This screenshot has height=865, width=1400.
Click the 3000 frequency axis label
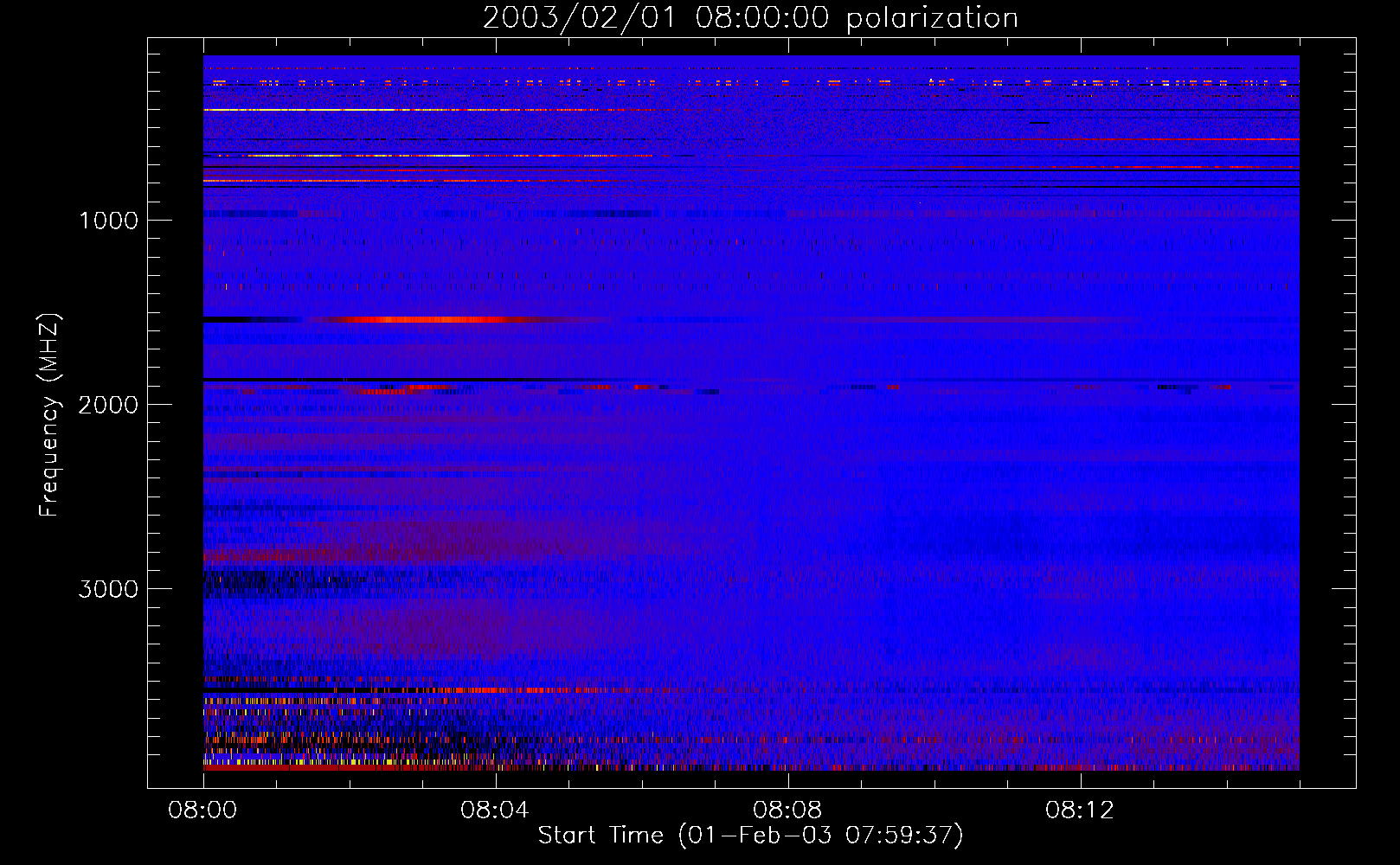pyautogui.click(x=108, y=589)
